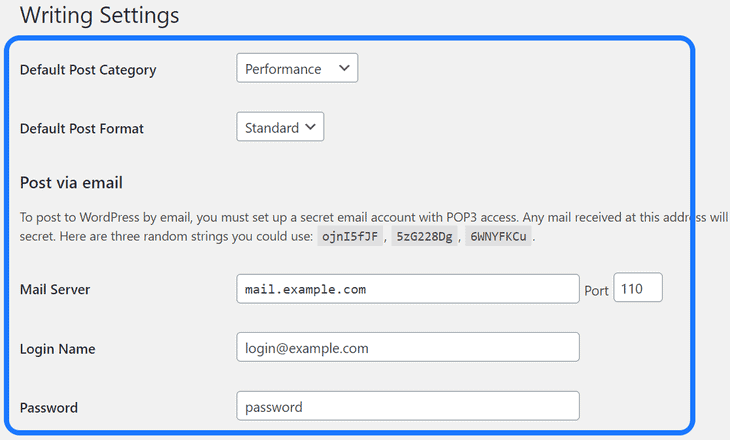Click the Default Post Category label

coord(88,70)
